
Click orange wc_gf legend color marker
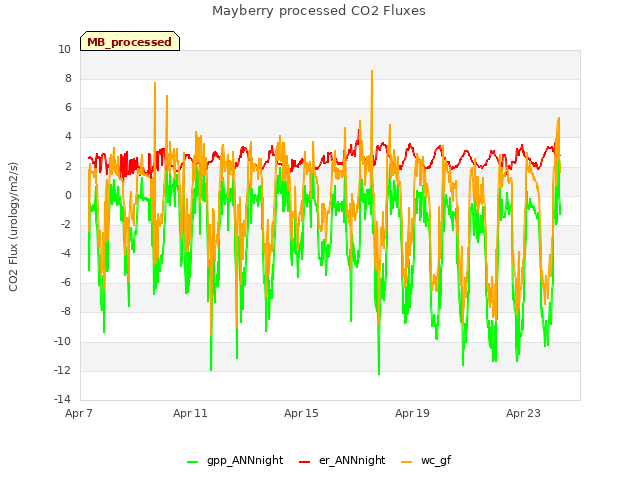pyautogui.click(x=407, y=462)
